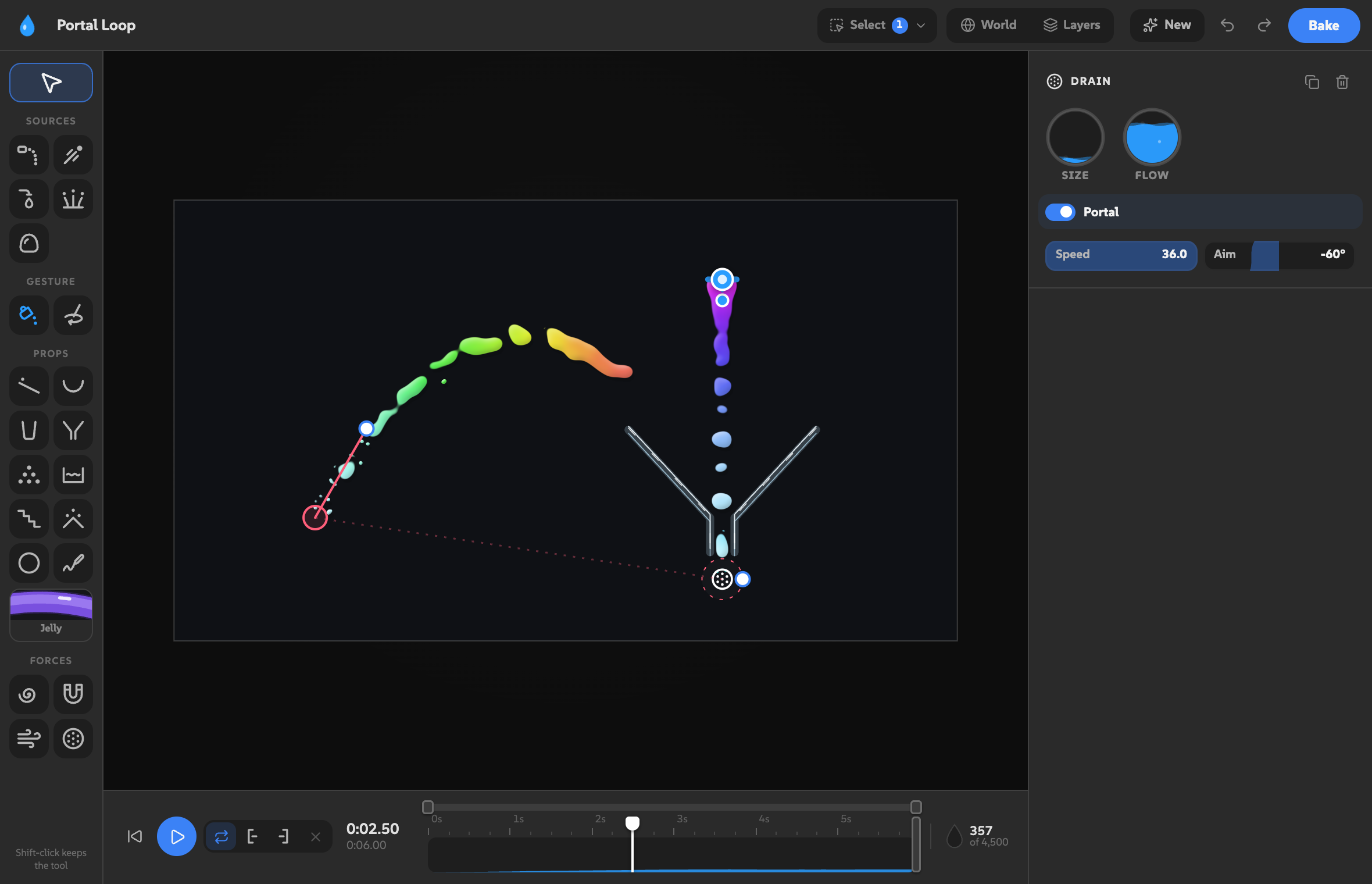
Task: Adjust the Size dial
Action: tap(1075, 137)
